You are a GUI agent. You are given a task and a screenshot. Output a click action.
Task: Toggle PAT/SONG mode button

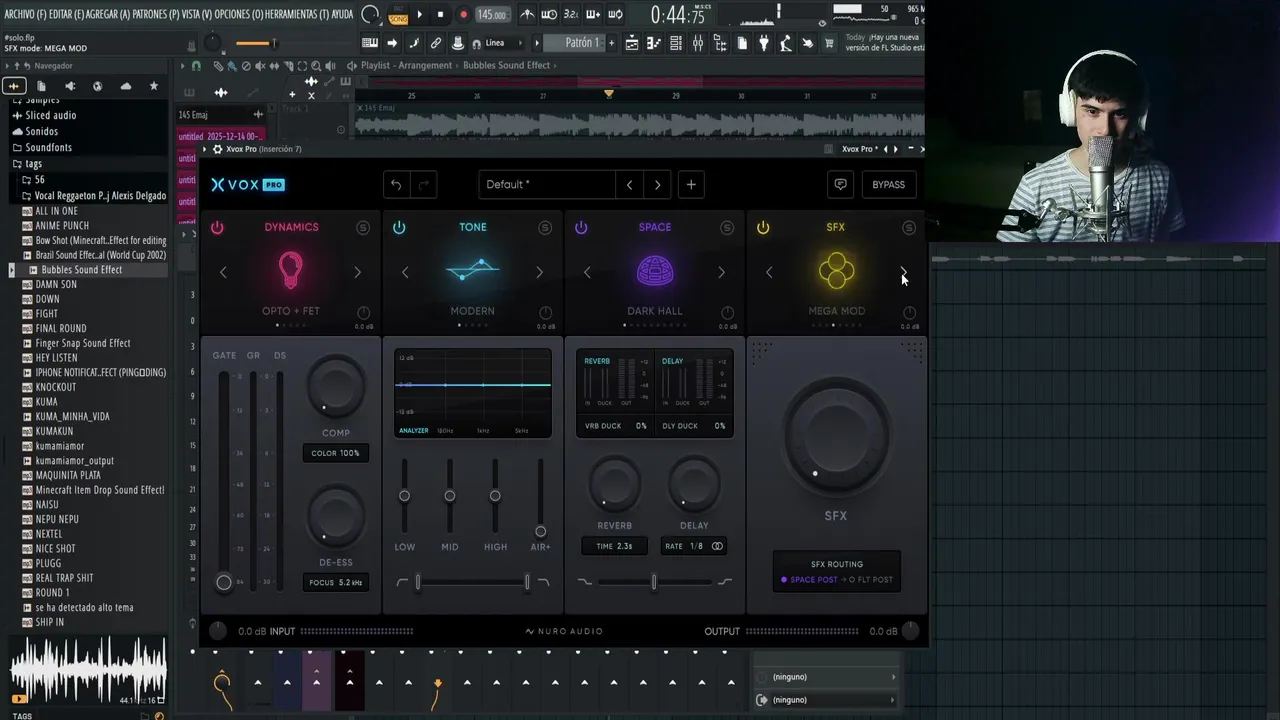pyautogui.click(x=397, y=15)
